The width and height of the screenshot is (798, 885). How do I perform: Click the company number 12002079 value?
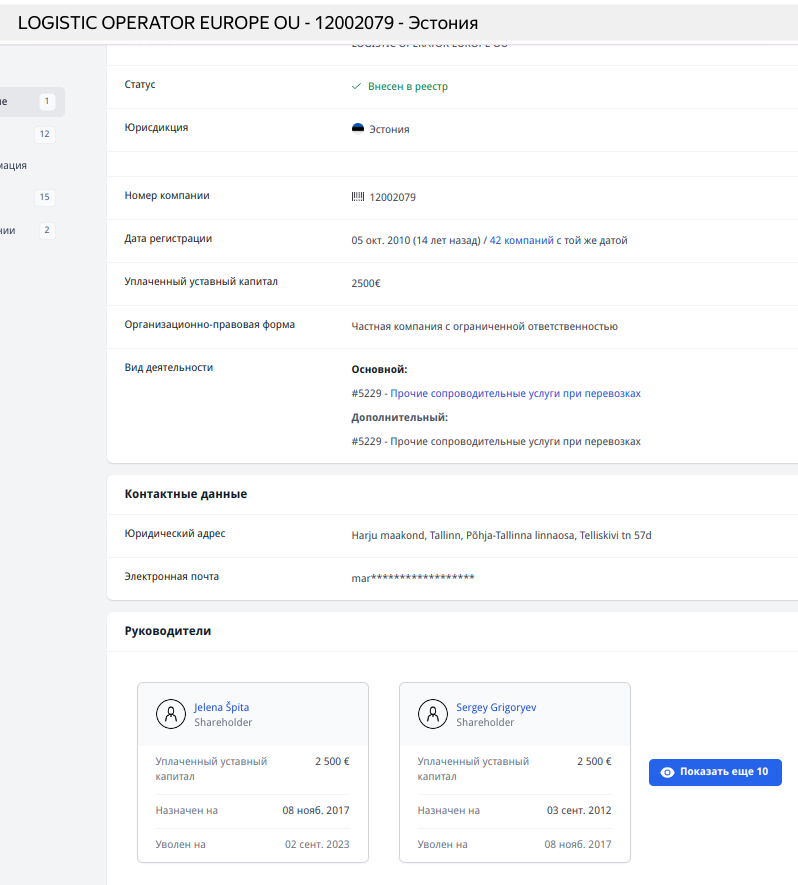coord(393,197)
